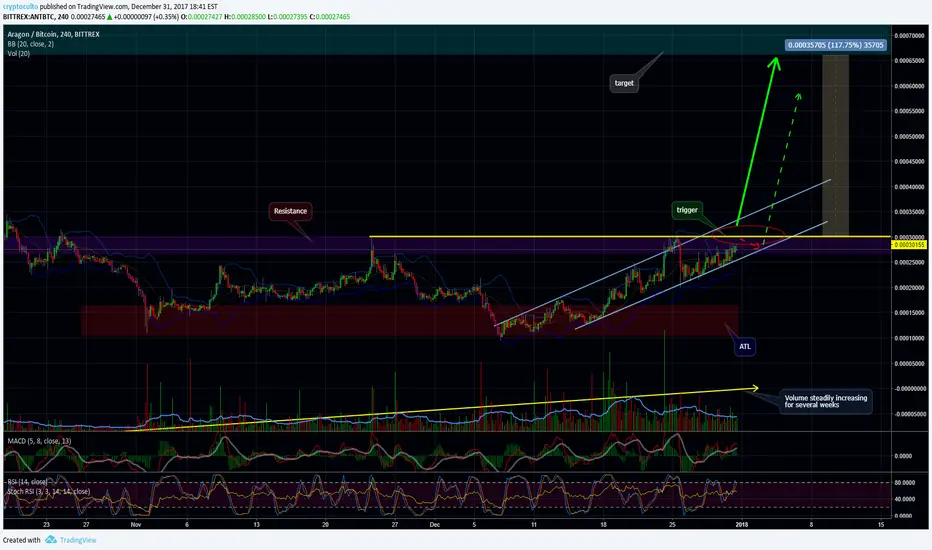The width and height of the screenshot is (932, 550).
Task: Select the 'Resistance' callout label
Action: coord(290,211)
